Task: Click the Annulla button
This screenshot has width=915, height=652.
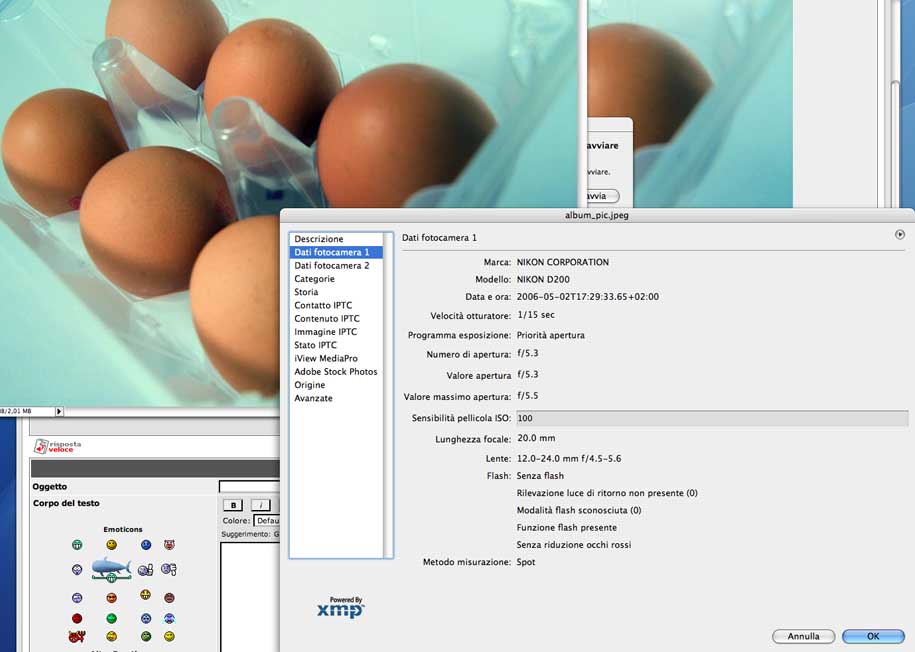Action: tap(803, 636)
